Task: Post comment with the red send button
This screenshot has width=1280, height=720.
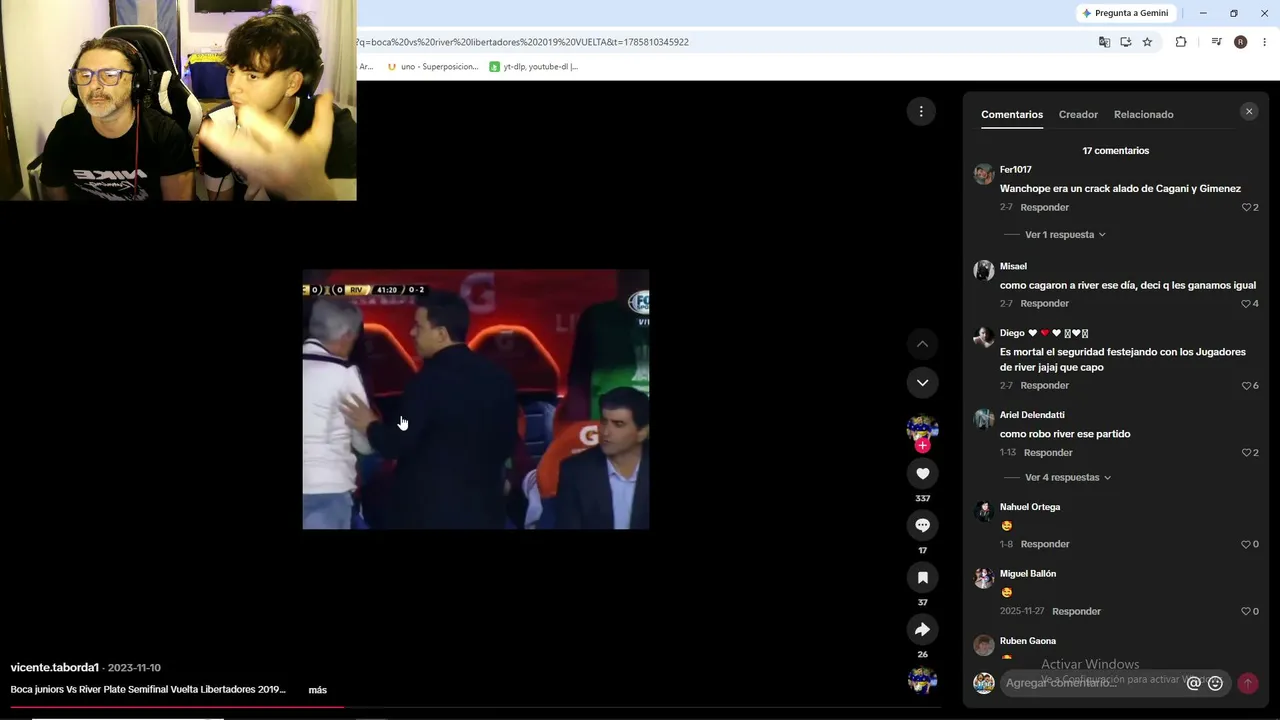Action: click(x=1247, y=683)
